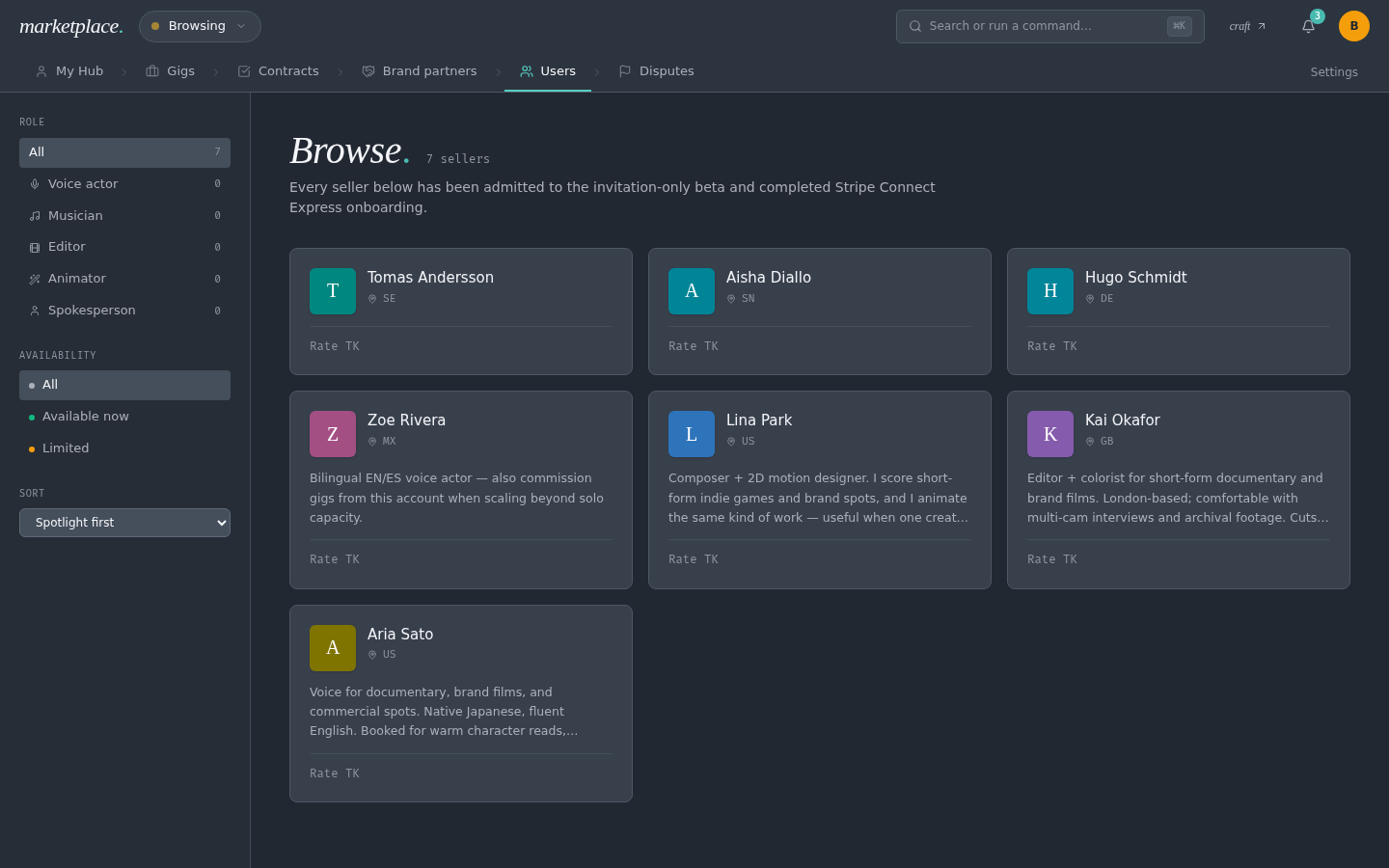Select the Users tab
This screenshot has height=868, width=1389.
tap(548, 71)
